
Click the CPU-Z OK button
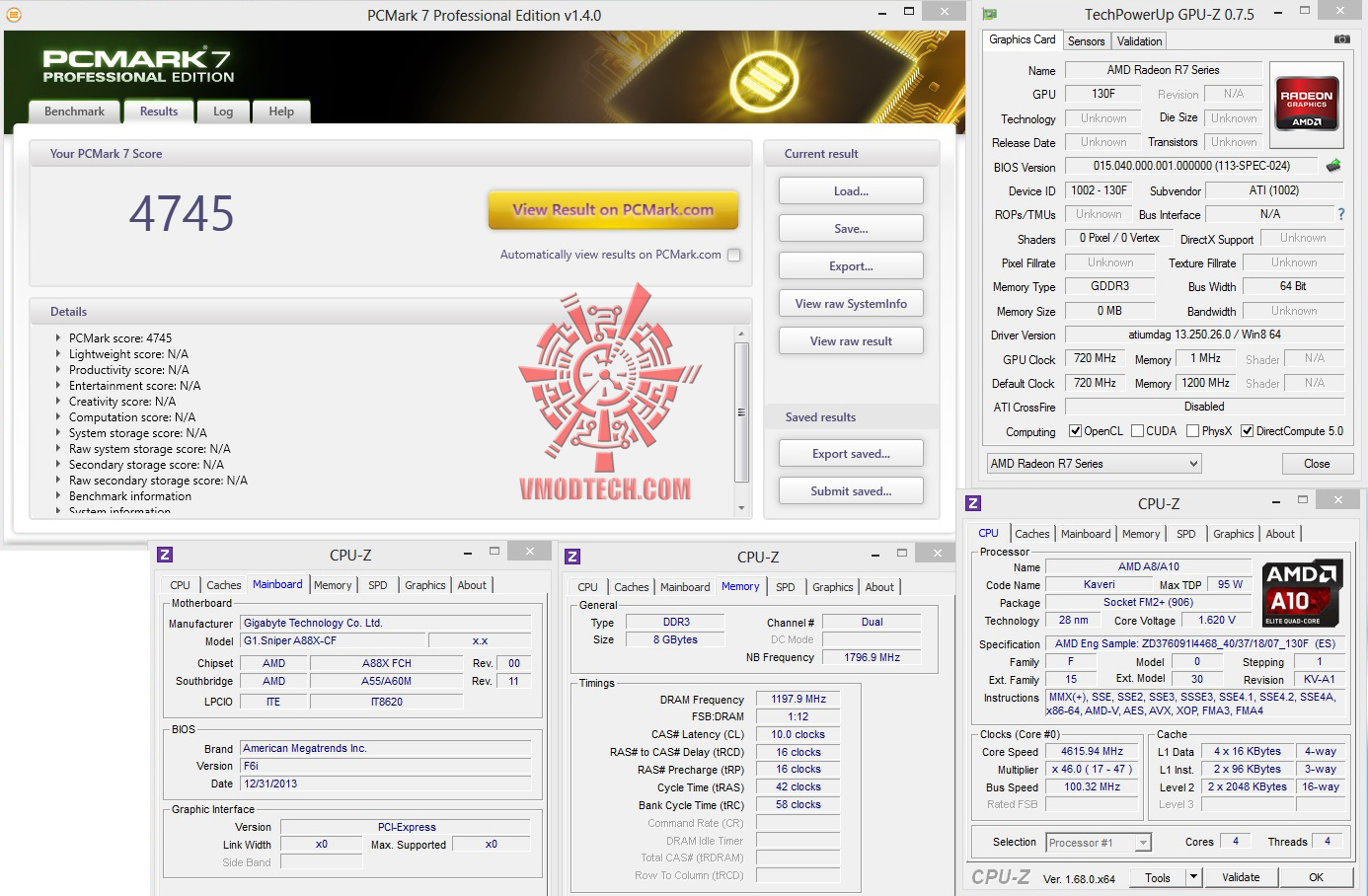coord(1316,877)
